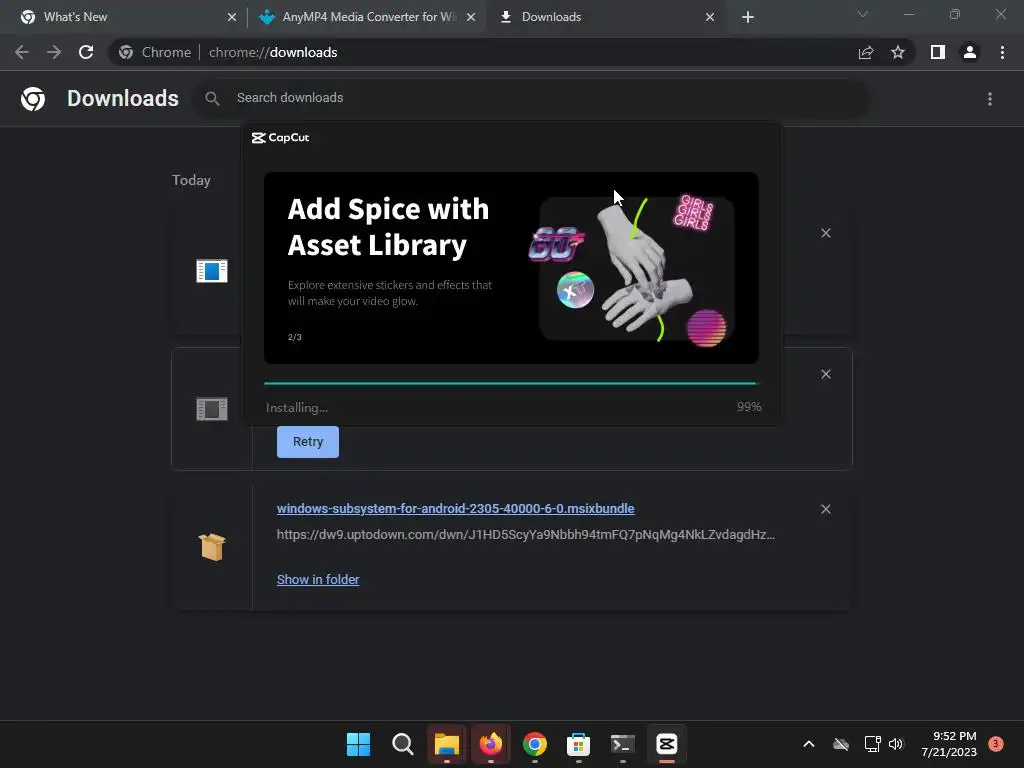
Task: Open network settings tray icon
Action: click(872, 744)
